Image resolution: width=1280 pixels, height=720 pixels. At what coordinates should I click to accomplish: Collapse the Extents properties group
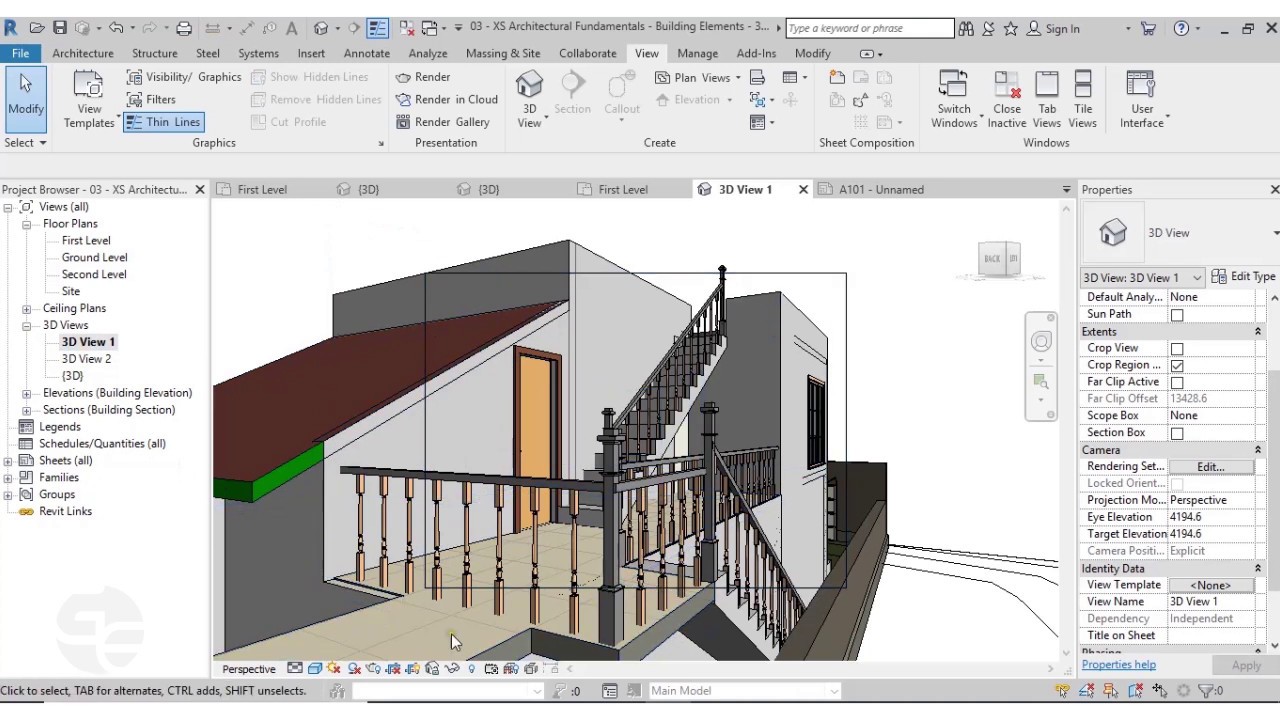pos(1258,331)
